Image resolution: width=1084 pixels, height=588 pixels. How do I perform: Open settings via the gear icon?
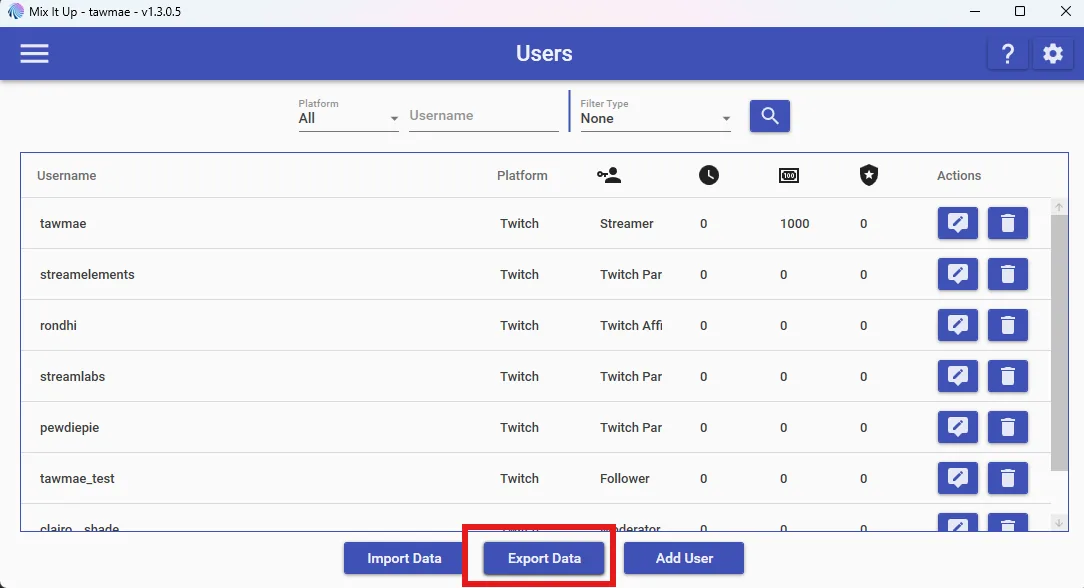tap(1052, 53)
